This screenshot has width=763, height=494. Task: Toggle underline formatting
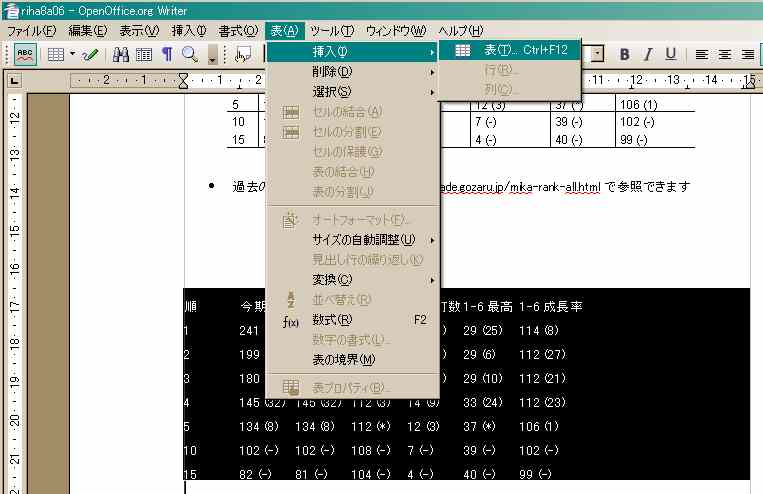point(670,54)
